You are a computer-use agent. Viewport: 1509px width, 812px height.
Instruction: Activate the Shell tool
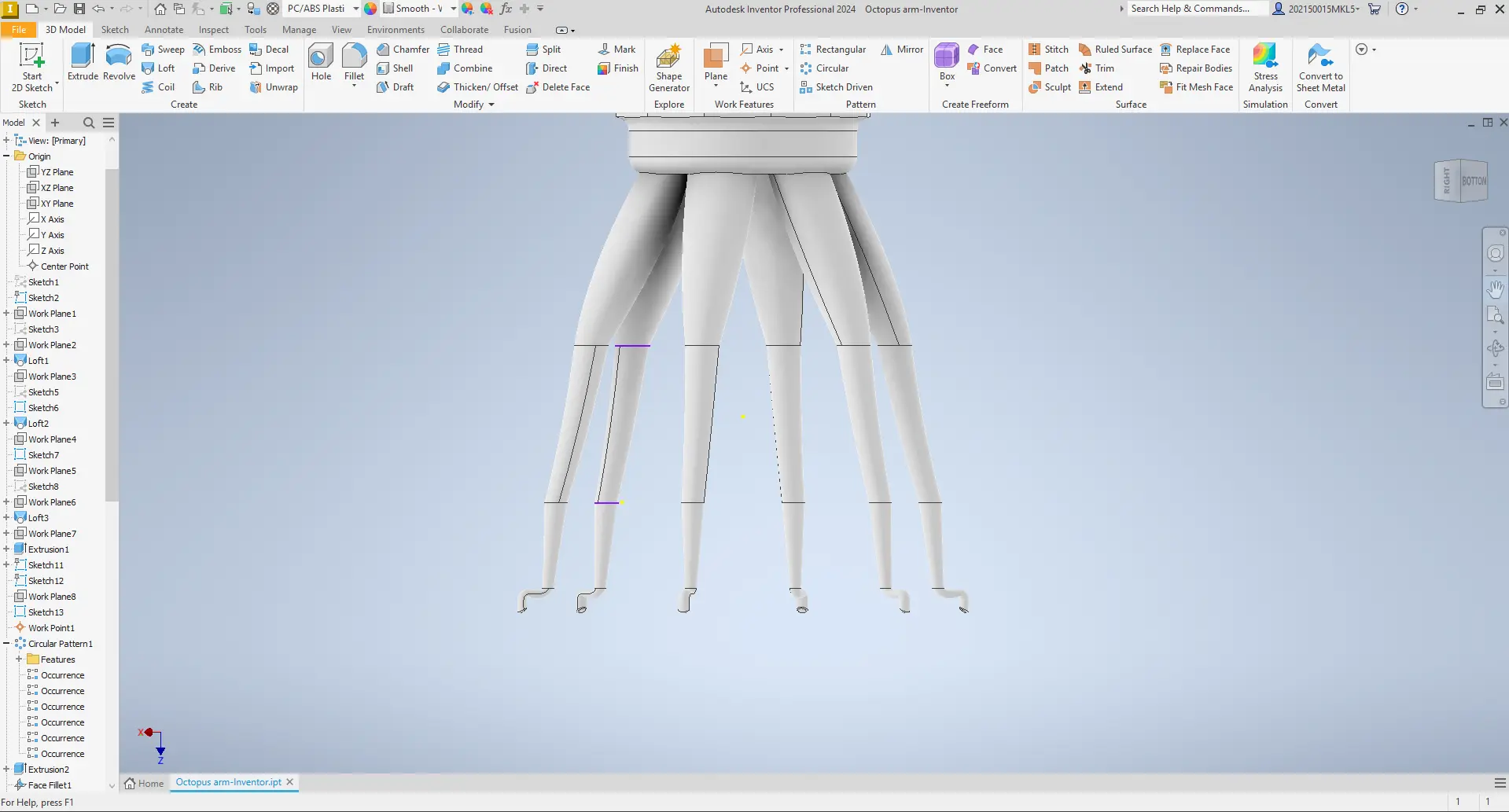pos(398,68)
